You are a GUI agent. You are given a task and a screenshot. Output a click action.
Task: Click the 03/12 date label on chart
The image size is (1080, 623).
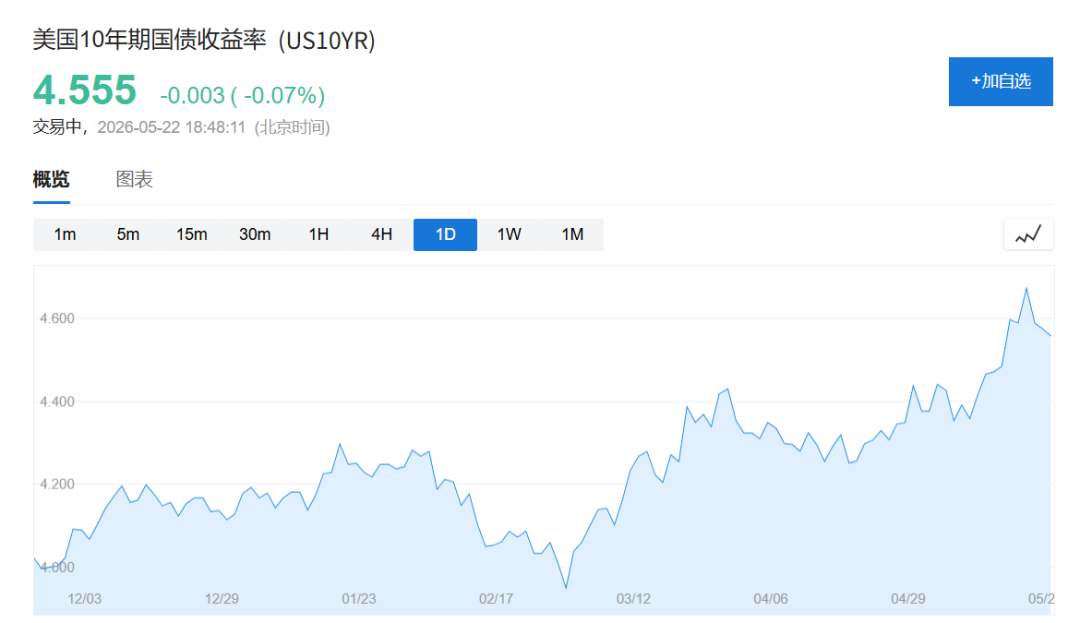[x=633, y=599]
